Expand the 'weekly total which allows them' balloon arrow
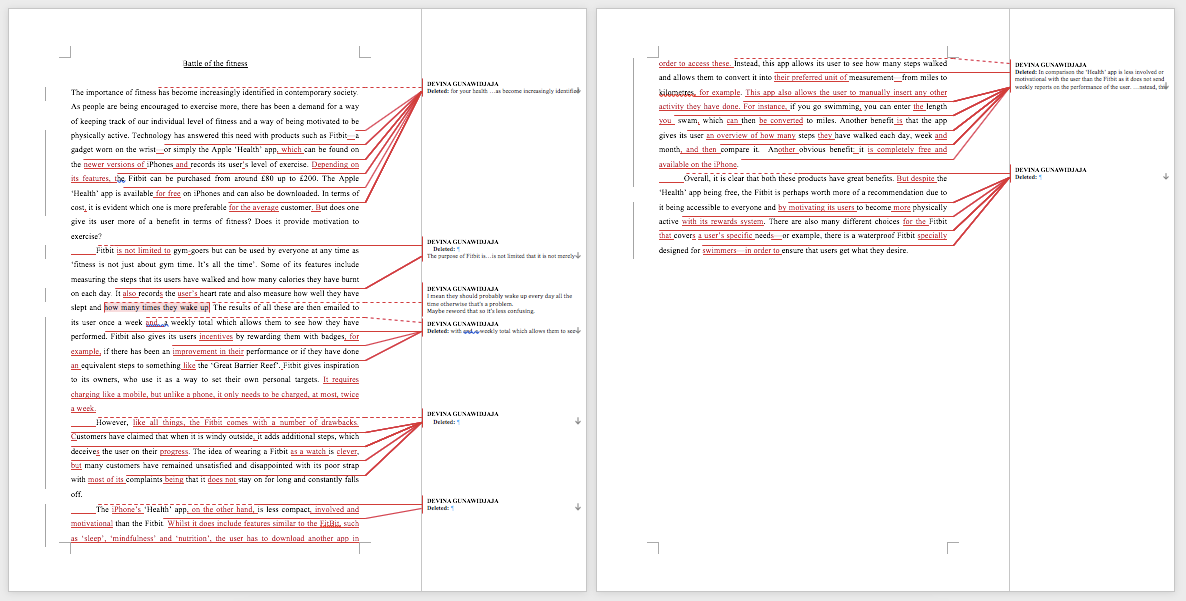 point(578,331)
